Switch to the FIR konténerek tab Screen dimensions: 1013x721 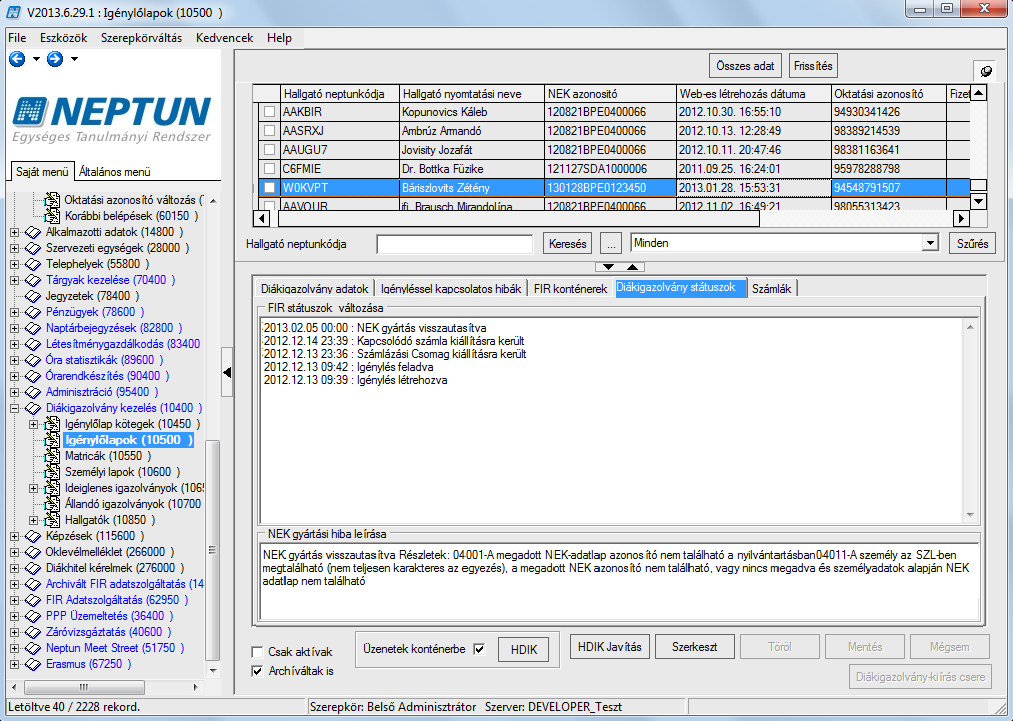pyautogui.click(x=570, y=289)
